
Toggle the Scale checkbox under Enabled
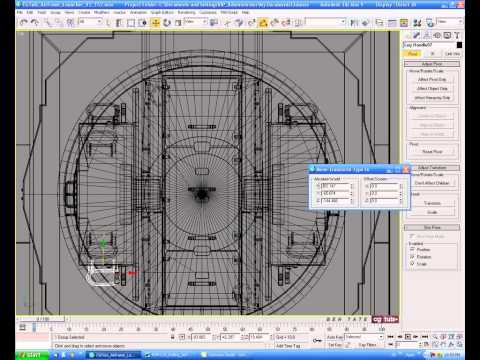click(412, 264)
